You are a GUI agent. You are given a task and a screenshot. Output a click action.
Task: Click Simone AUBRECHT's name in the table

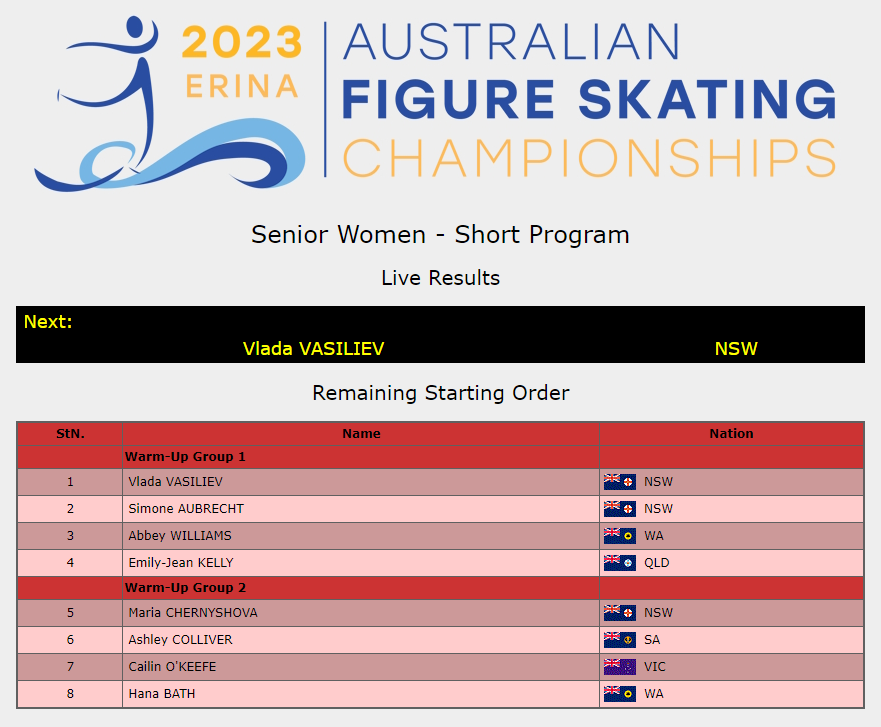[186, 509]
